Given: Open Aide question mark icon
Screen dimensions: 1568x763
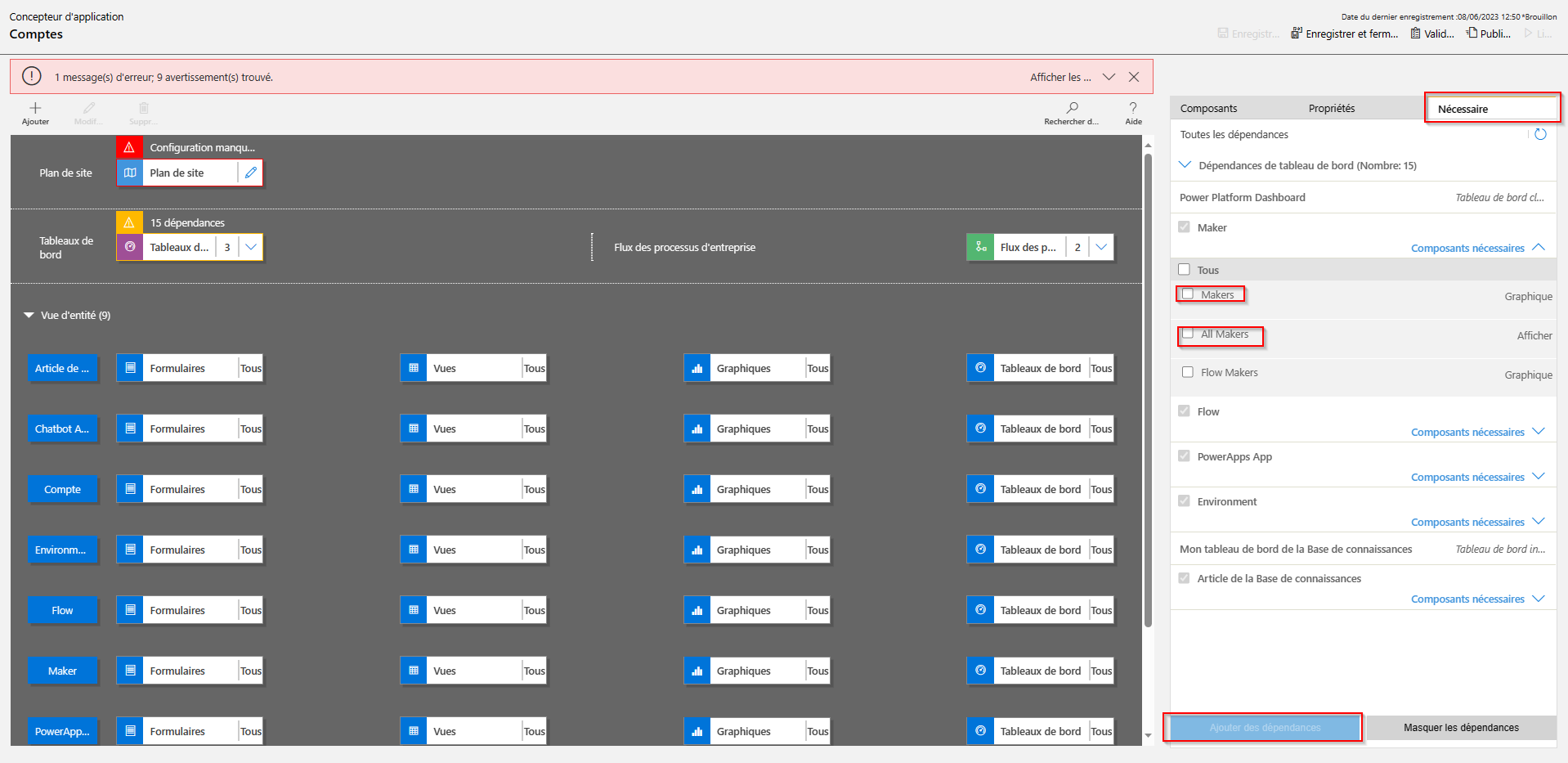Looking at the screenshot, I should click(1133, 107).
